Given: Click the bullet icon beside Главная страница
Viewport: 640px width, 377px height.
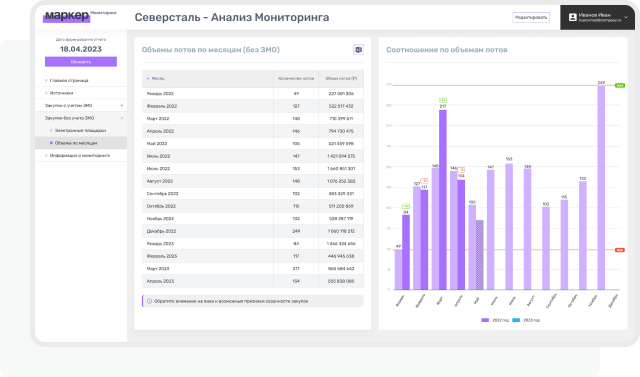Looking at the screenshot, I should pos(46,80).
